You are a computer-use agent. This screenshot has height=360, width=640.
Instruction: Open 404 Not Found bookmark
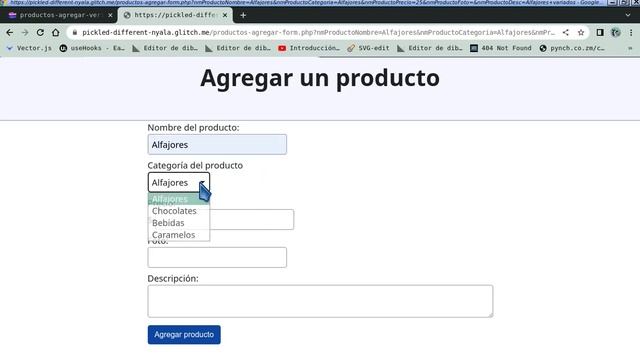pos(501,48)
